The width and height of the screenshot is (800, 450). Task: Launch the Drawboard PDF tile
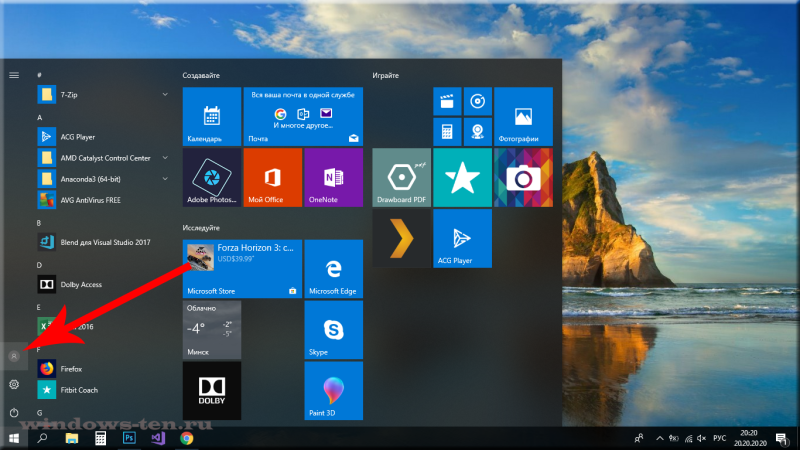tap(402, 178)
